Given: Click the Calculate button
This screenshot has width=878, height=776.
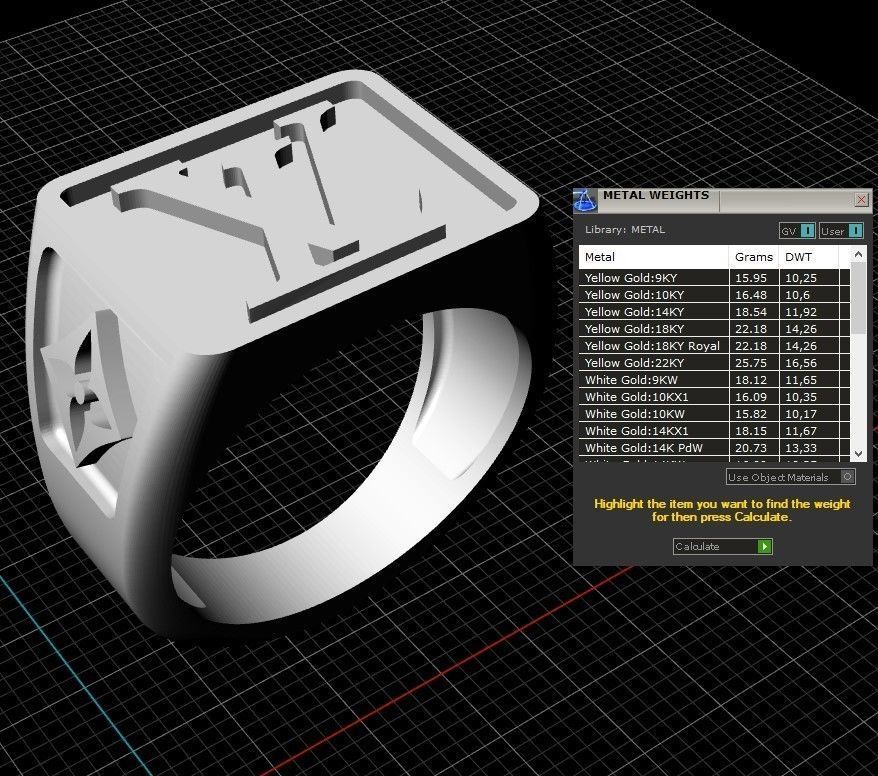Looking at the screenshot, I should tap(722, 546).
